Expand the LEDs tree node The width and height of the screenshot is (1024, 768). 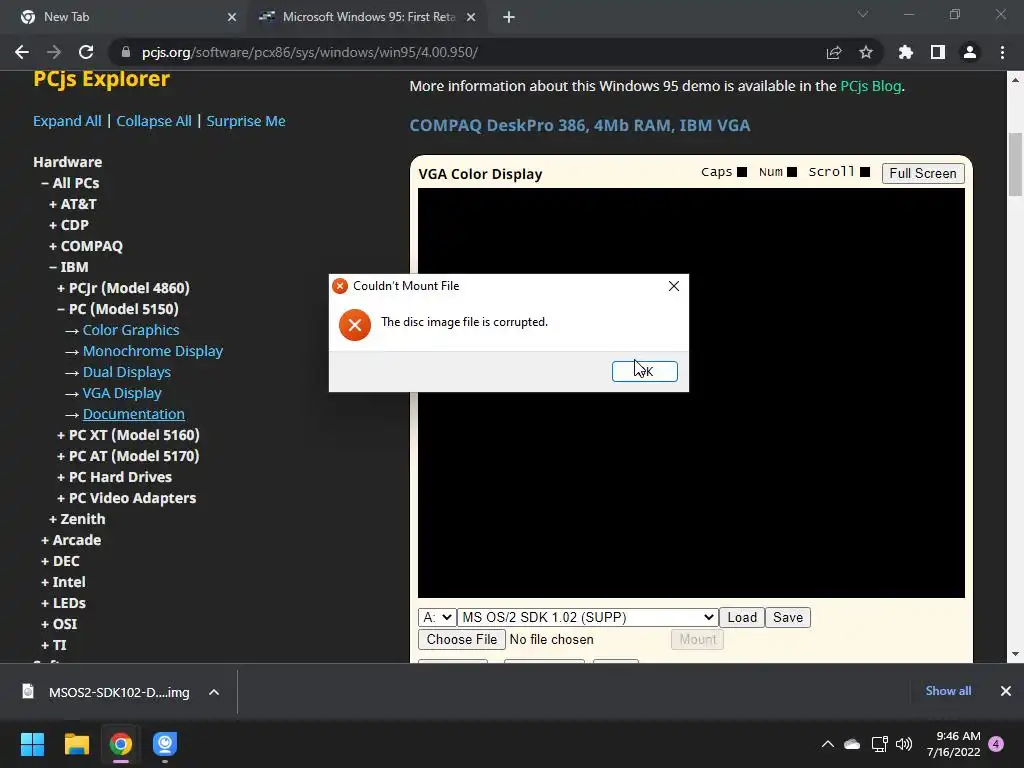coord(63,603)
